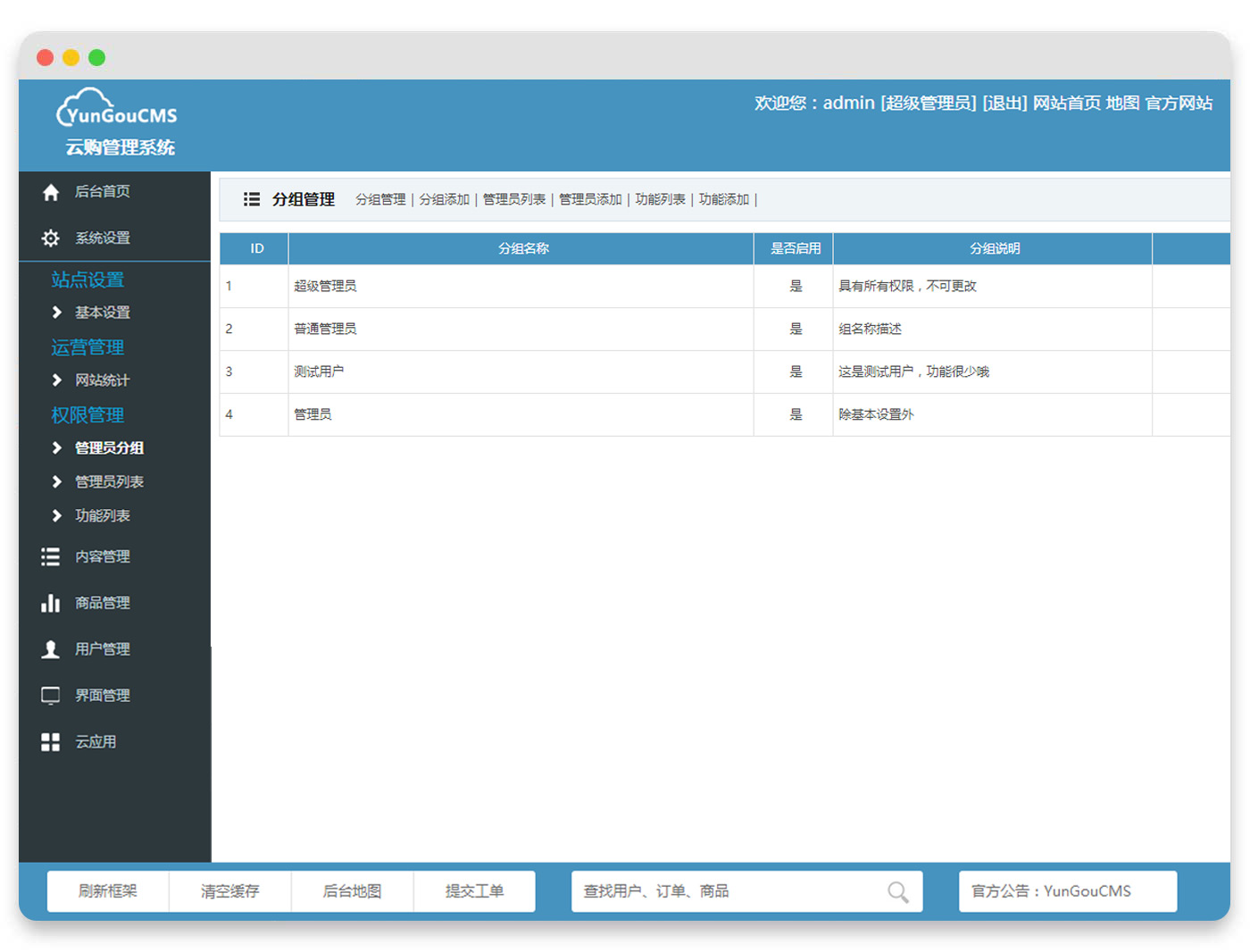Open 地图 link in header

1122,104
